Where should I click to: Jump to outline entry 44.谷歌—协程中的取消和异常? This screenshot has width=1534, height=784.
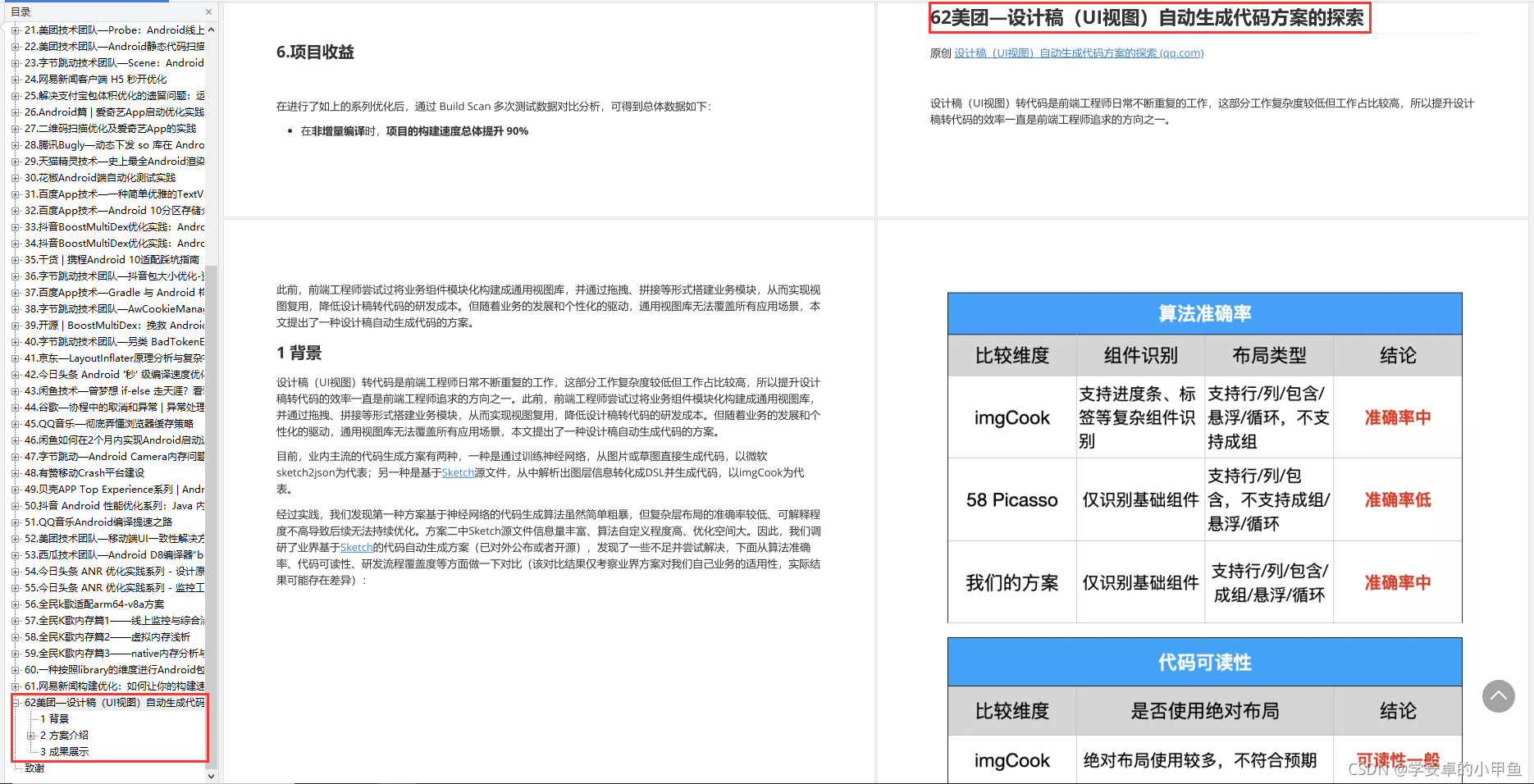114,408
